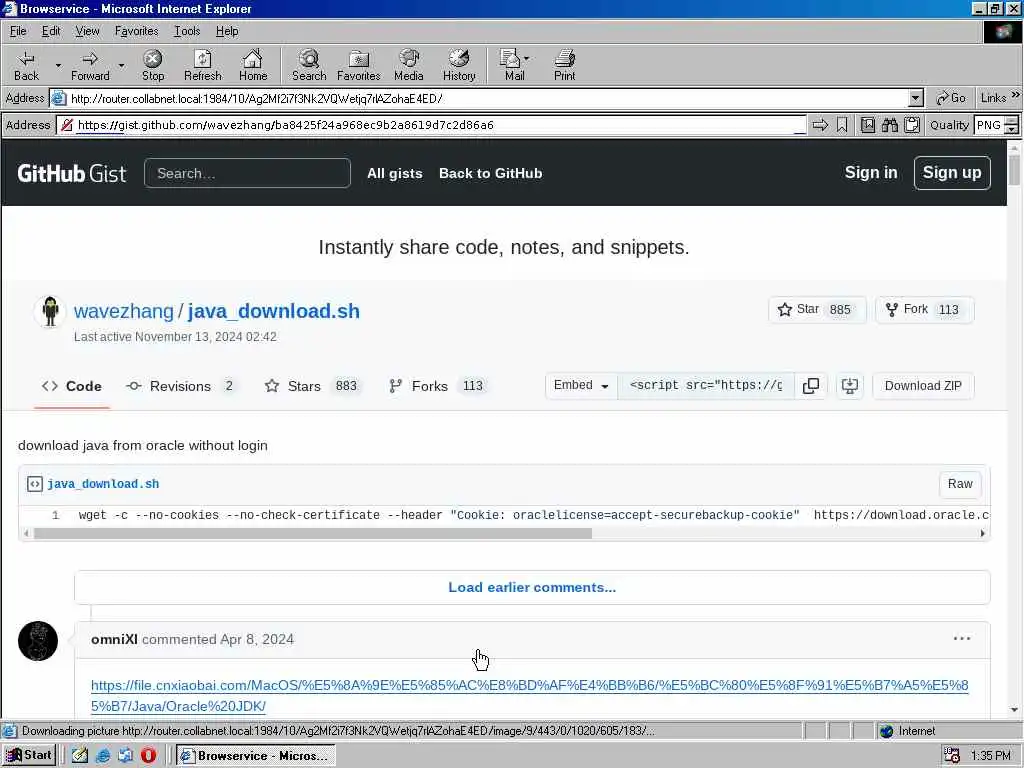Lower the Quality value with the down stepper
Image resolution: width=1024 pixels, height=768 pixels.
click(1012, 130)
